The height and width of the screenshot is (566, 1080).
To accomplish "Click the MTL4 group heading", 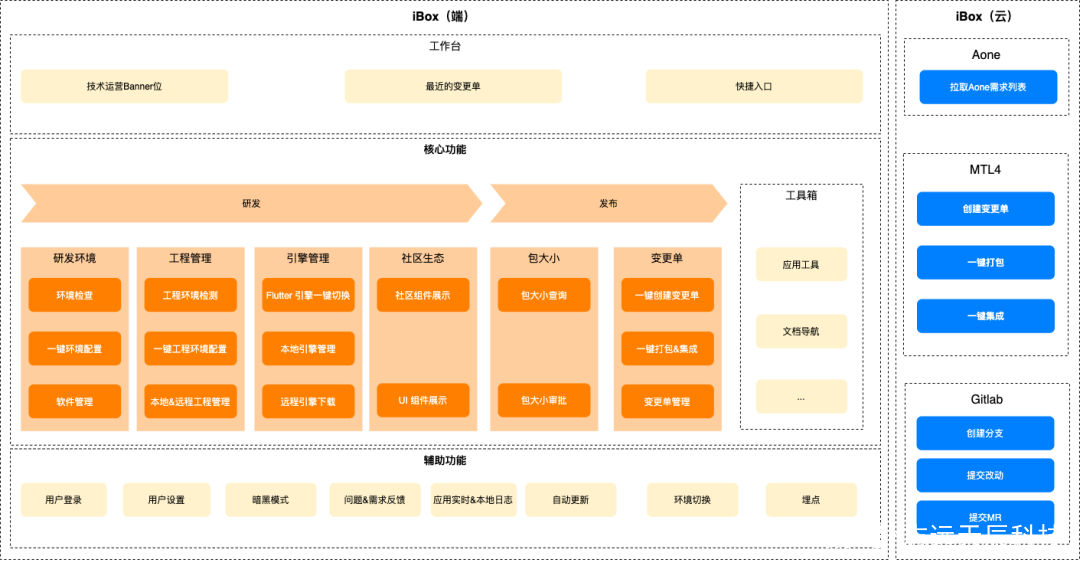I will click(985, 170).
